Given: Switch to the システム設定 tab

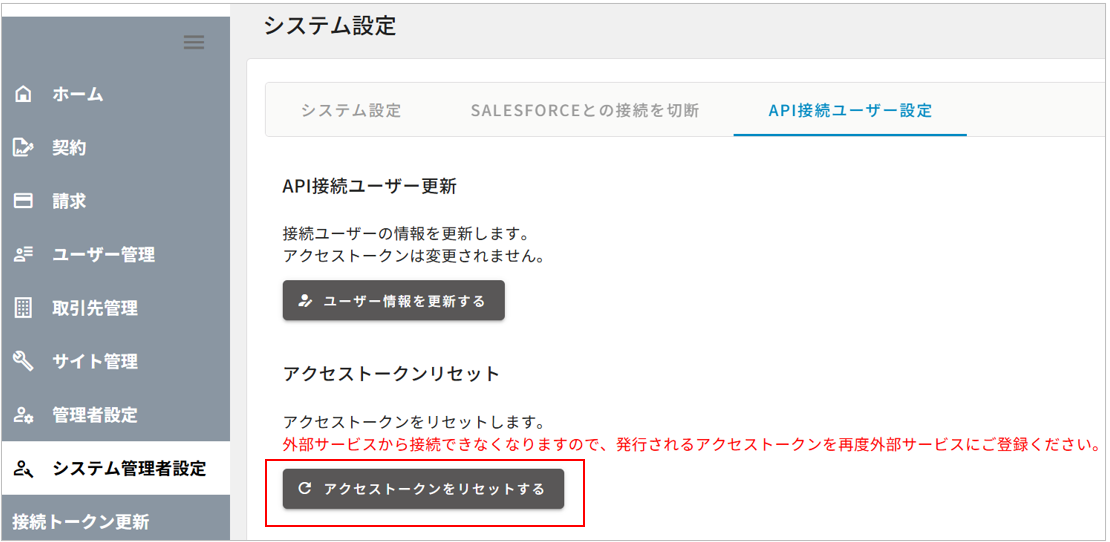Looking at the screenshot, I should (x=351, y=111).
